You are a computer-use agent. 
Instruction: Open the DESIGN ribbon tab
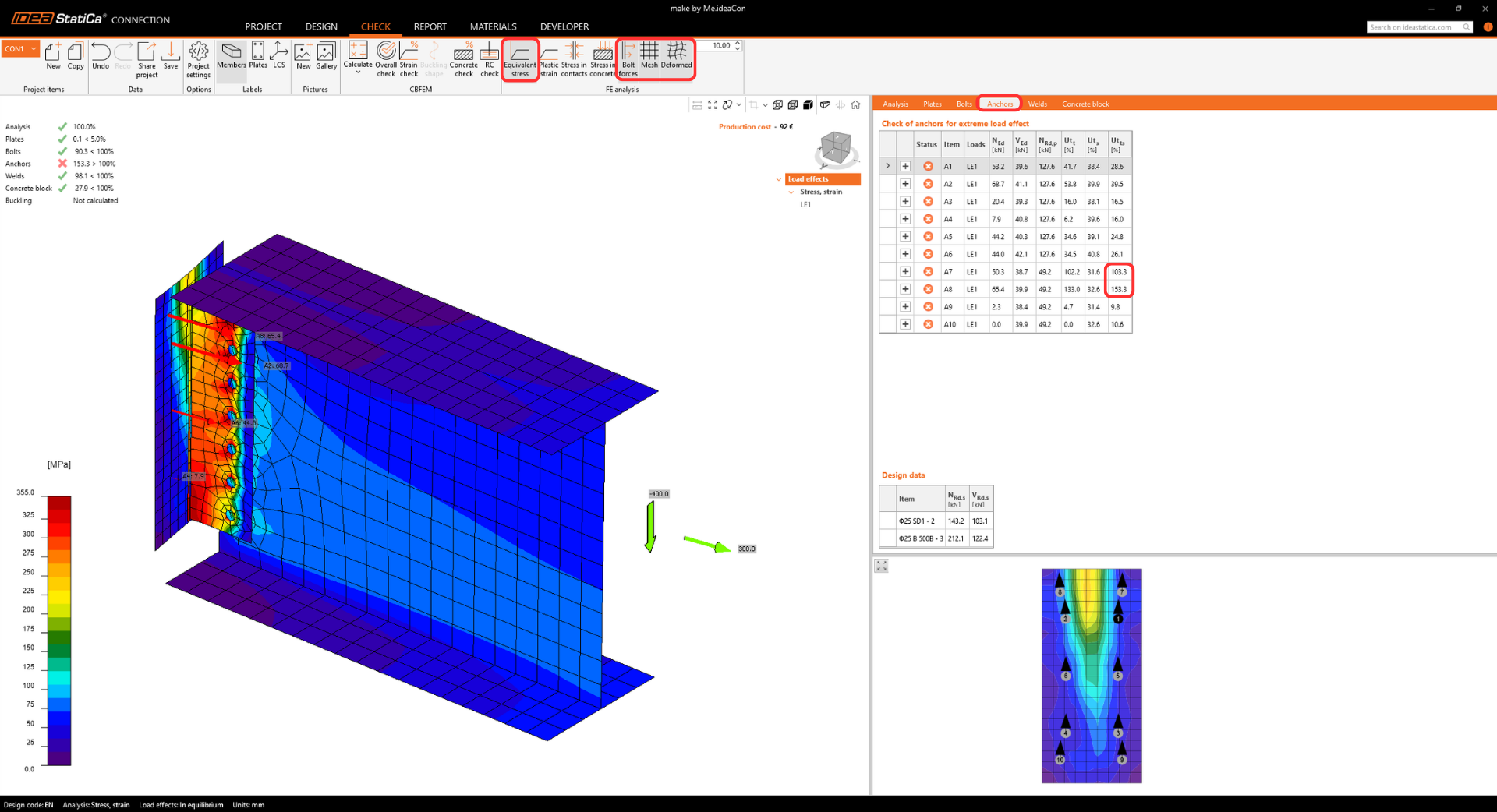click(321, 26)
